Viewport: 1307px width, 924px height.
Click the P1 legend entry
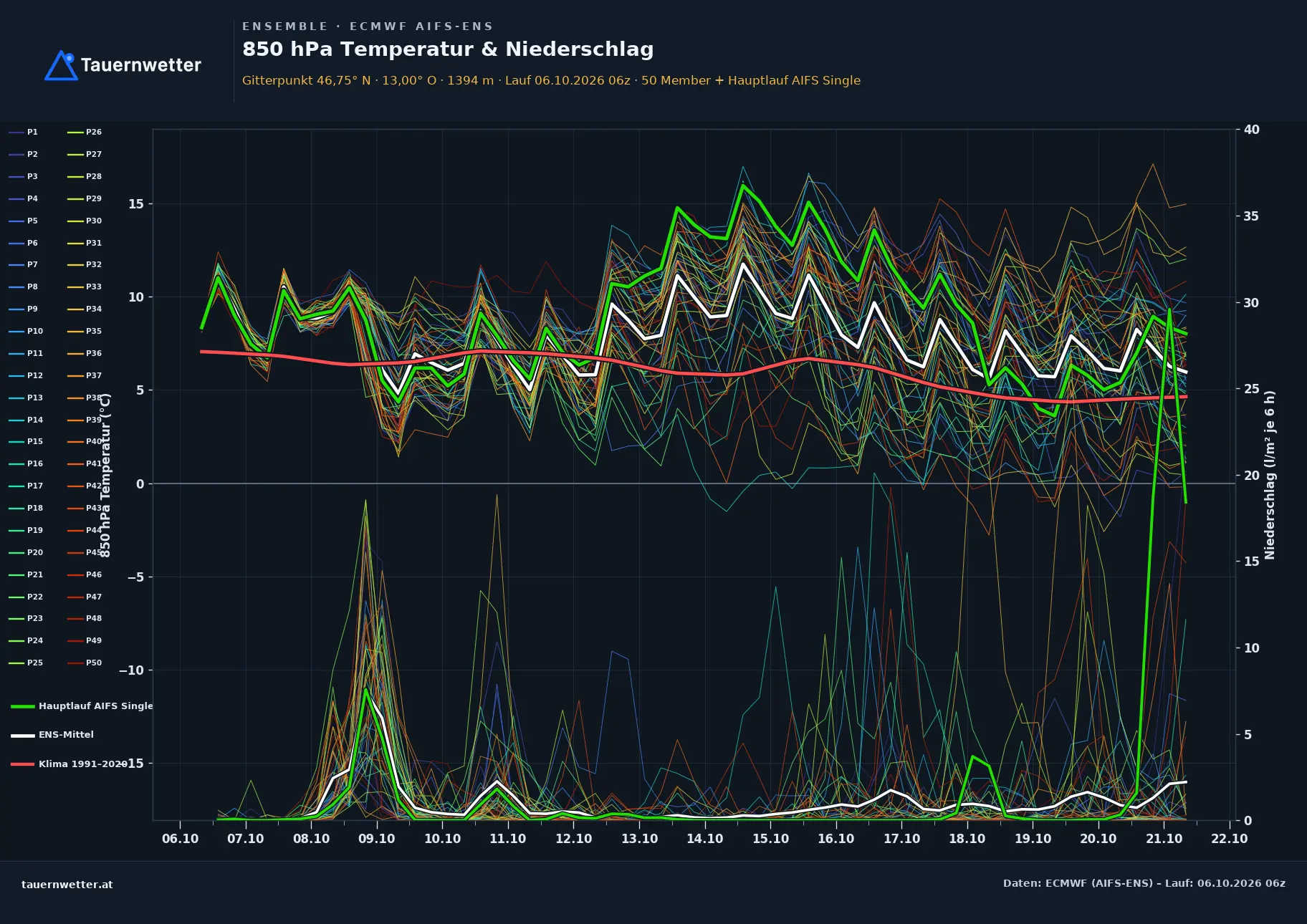(23, 132)
